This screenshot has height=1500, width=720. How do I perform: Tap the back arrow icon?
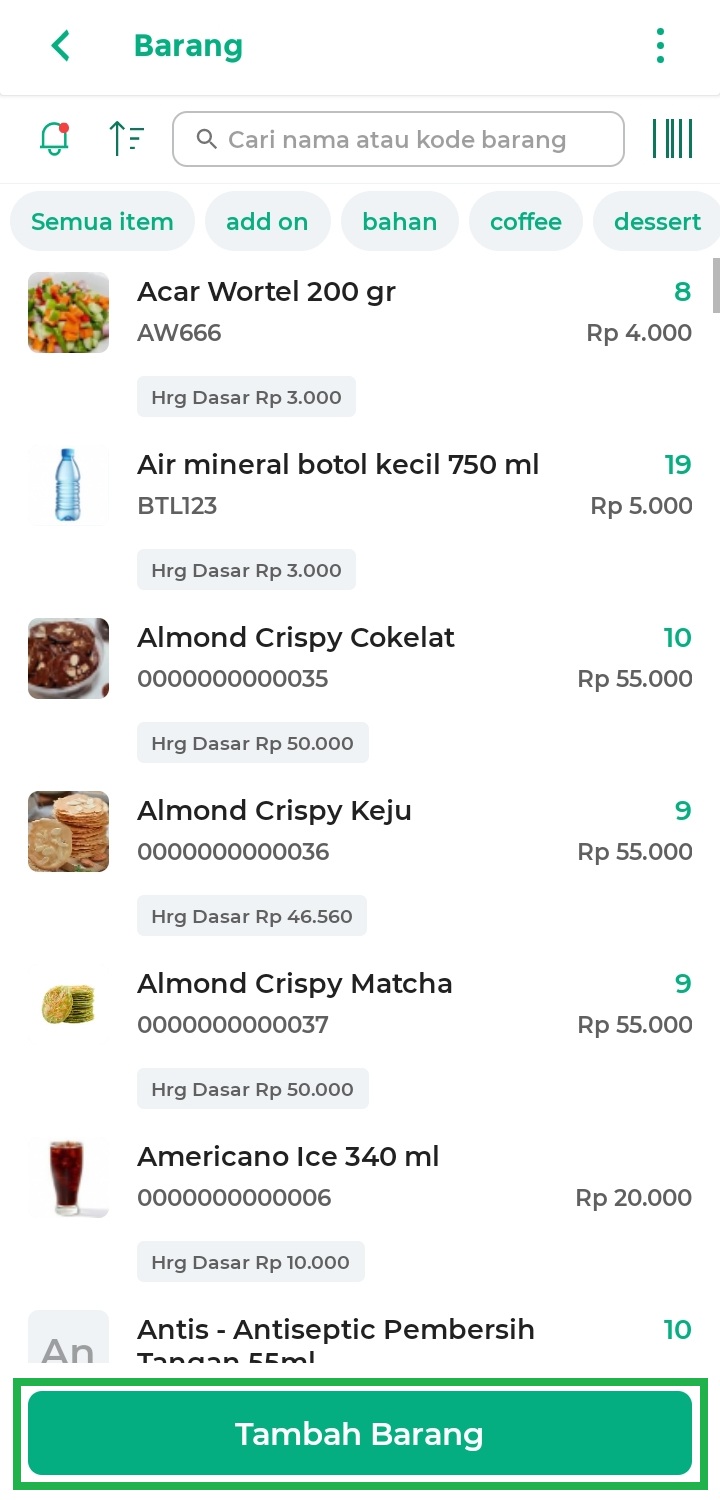click(x=61, y=46)
